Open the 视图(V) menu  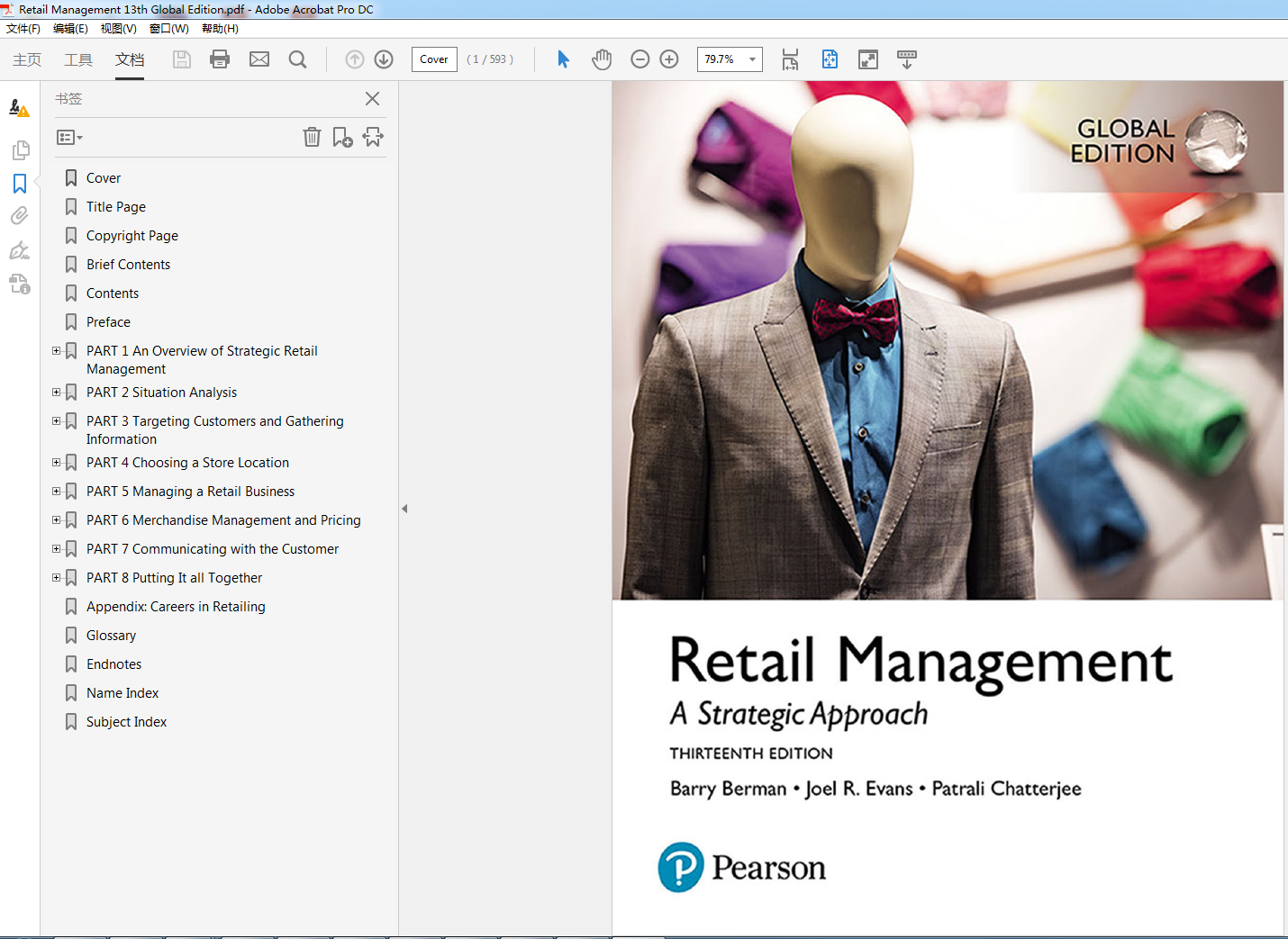[x=119, y=29]
